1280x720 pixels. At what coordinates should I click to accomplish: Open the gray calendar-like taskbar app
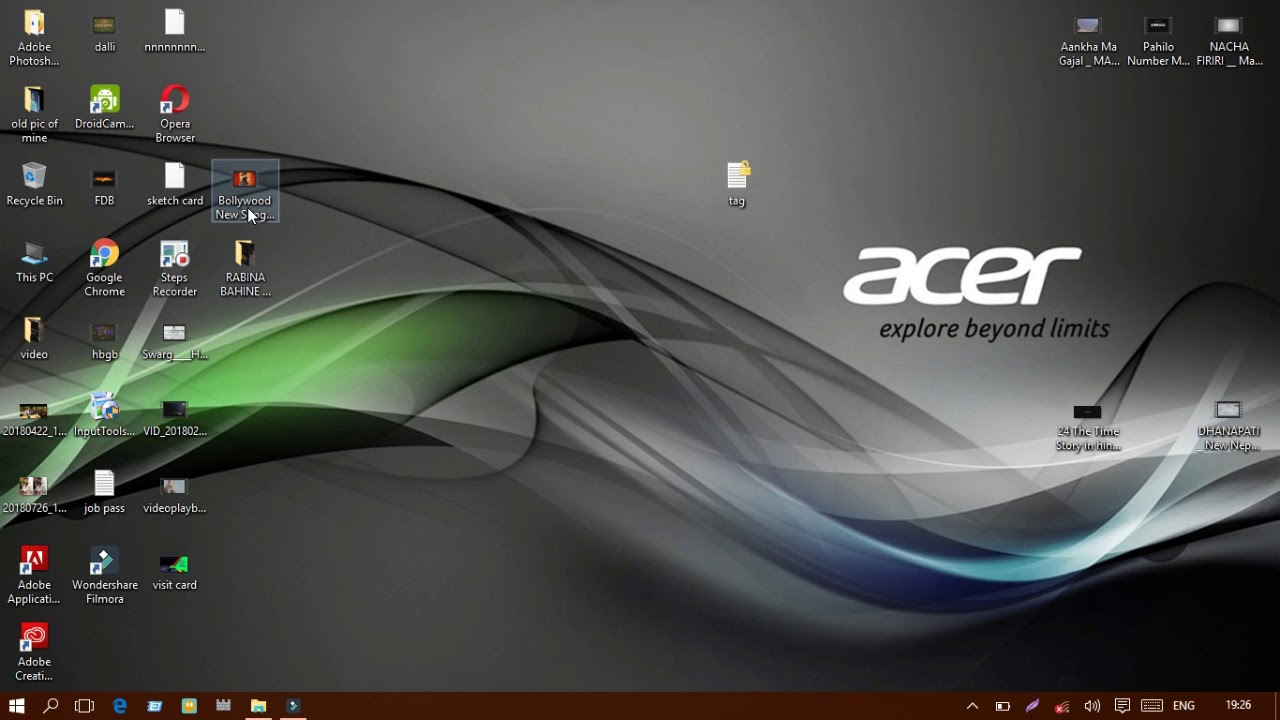(x=224, y=706)
